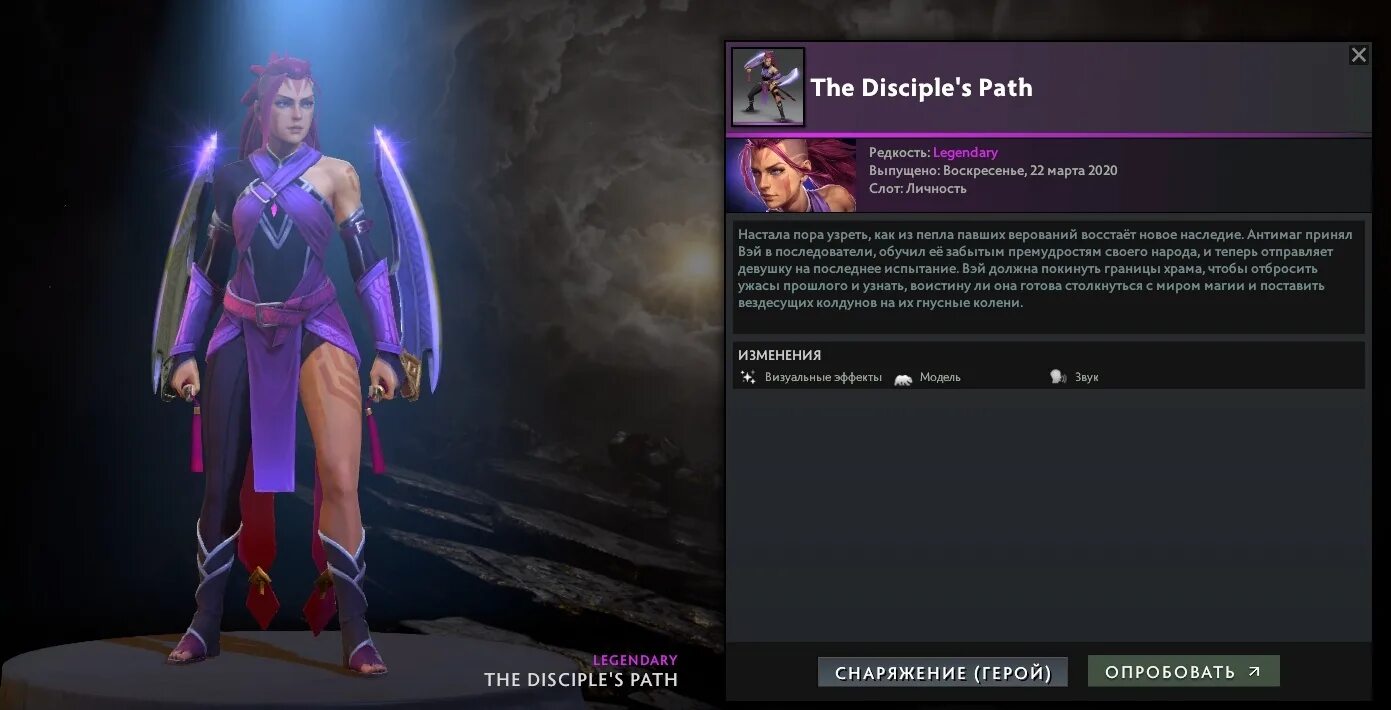Image resolution: width=1391 pixels, height=710 pixels.
Task: Click the ИЗМЕНЕНИЯ section header
Action: point(779,355)
